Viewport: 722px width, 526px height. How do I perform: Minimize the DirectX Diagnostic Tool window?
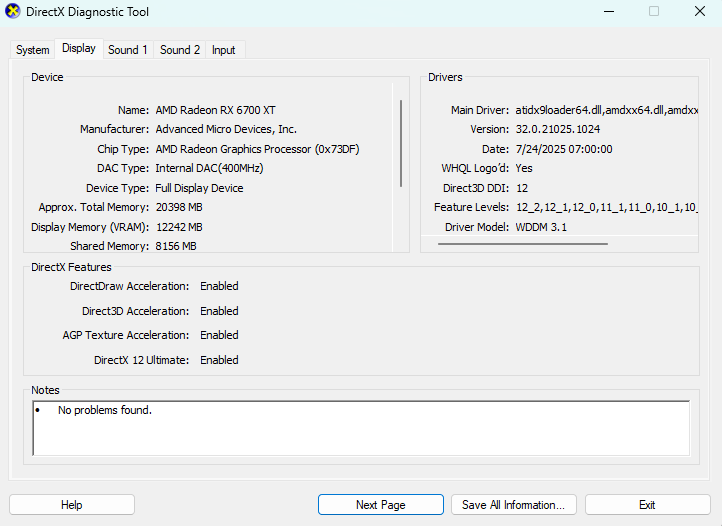tap(609, 12)
